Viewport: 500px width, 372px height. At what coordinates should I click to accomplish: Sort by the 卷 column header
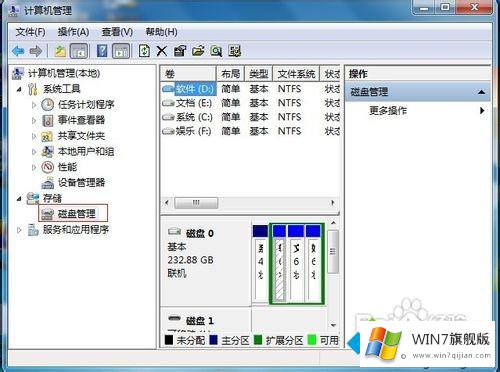tap(189, 74)
